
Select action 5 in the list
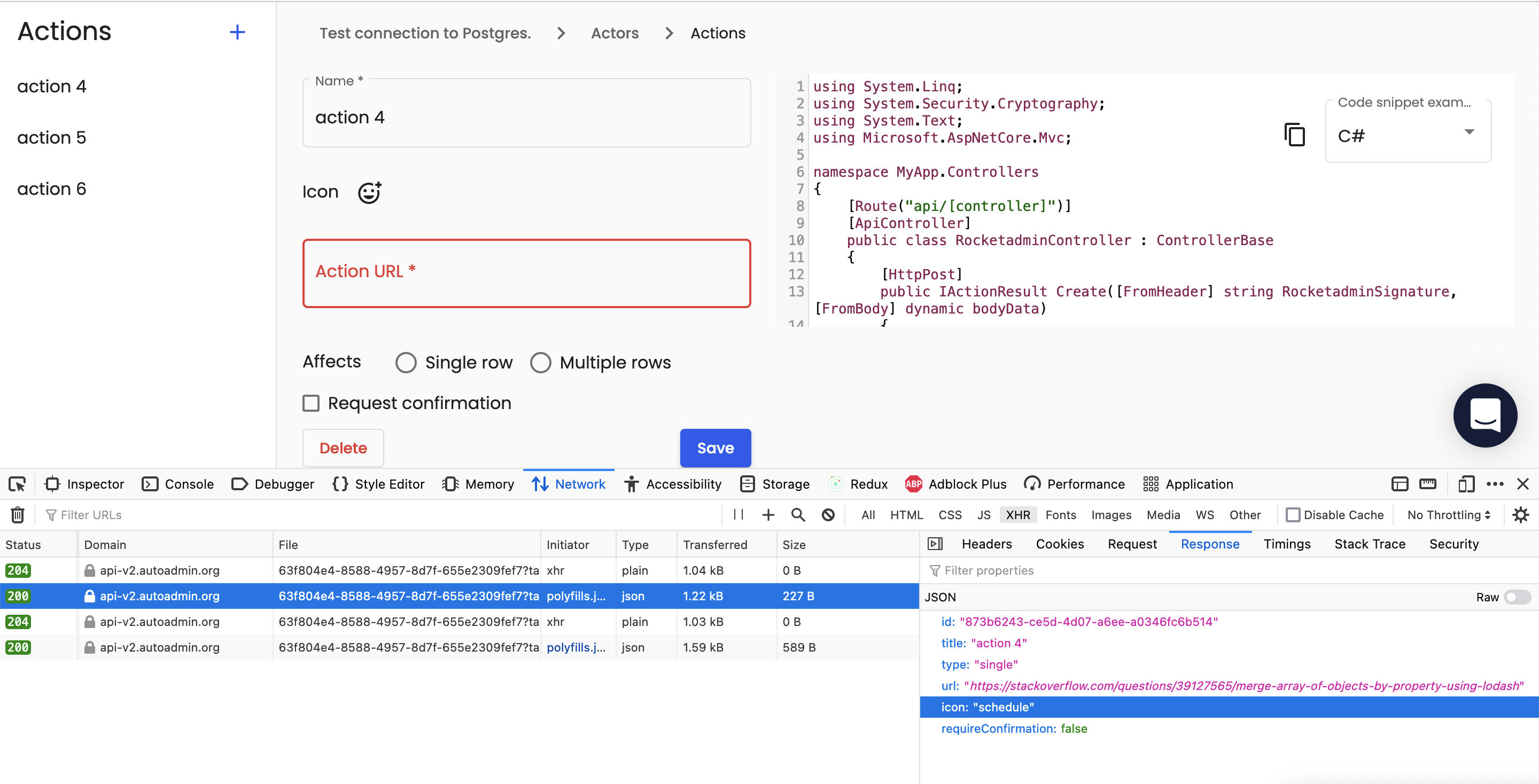pos(52,137)
